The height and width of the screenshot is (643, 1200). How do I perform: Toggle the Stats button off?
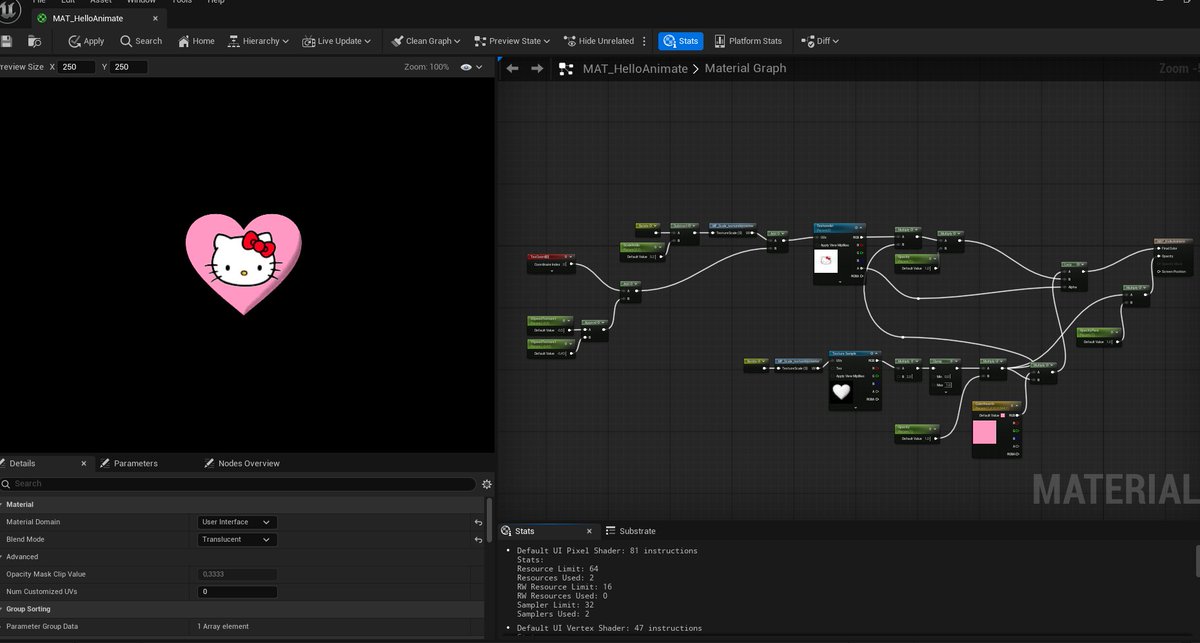(x=681, y=41)
